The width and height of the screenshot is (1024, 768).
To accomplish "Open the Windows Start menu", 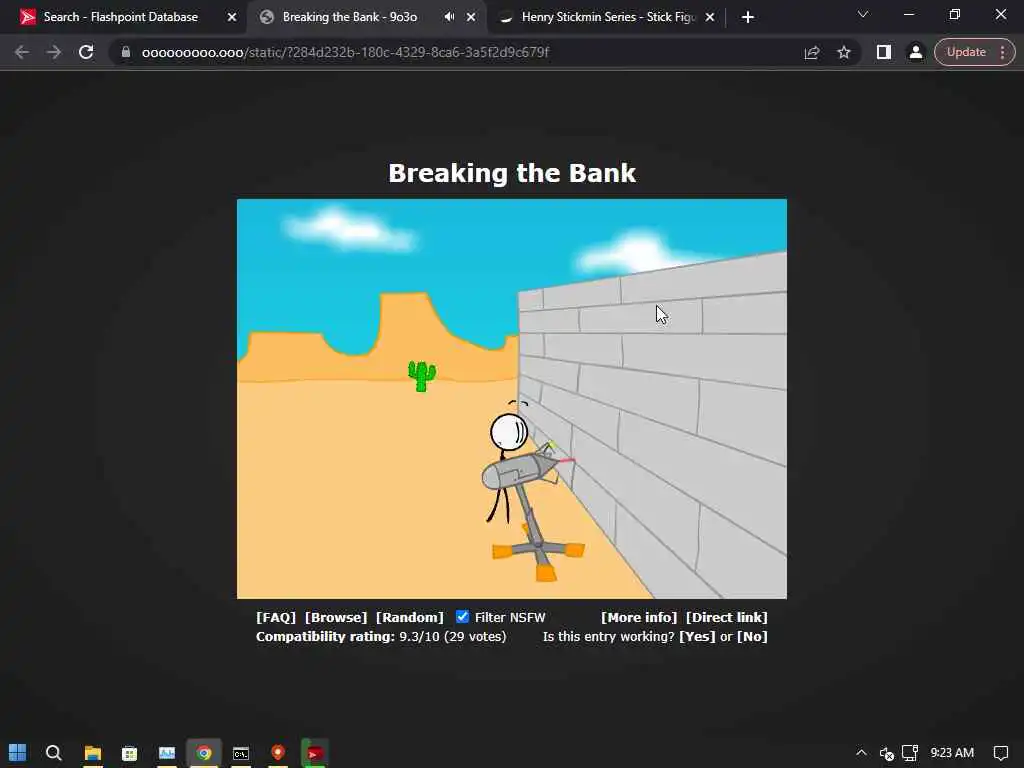I will 18,753.
